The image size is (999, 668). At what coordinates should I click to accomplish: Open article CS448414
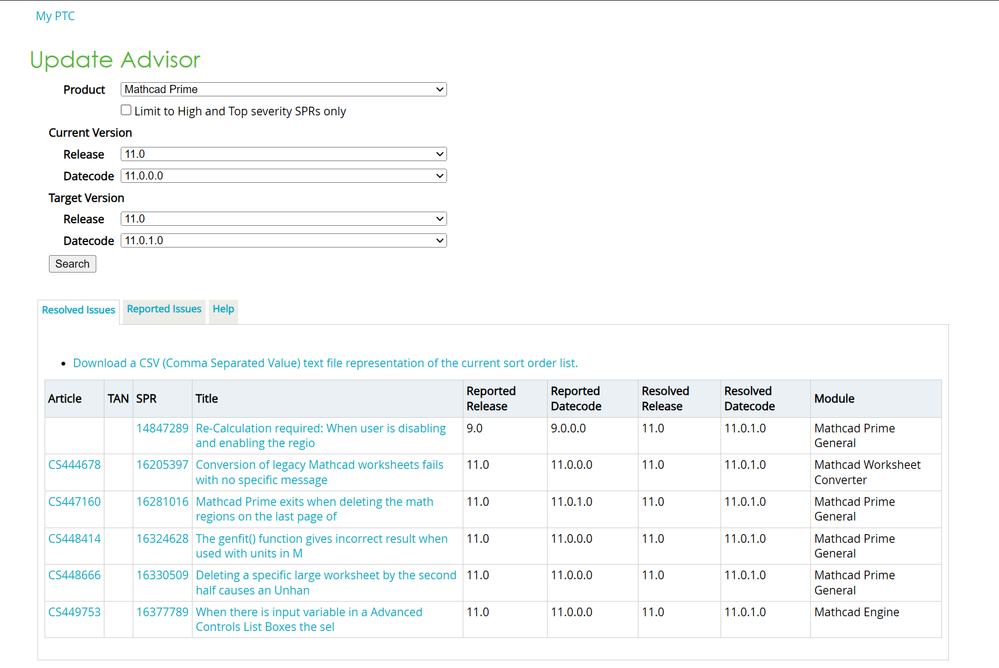pyautogui.click(x=75, y=539)
